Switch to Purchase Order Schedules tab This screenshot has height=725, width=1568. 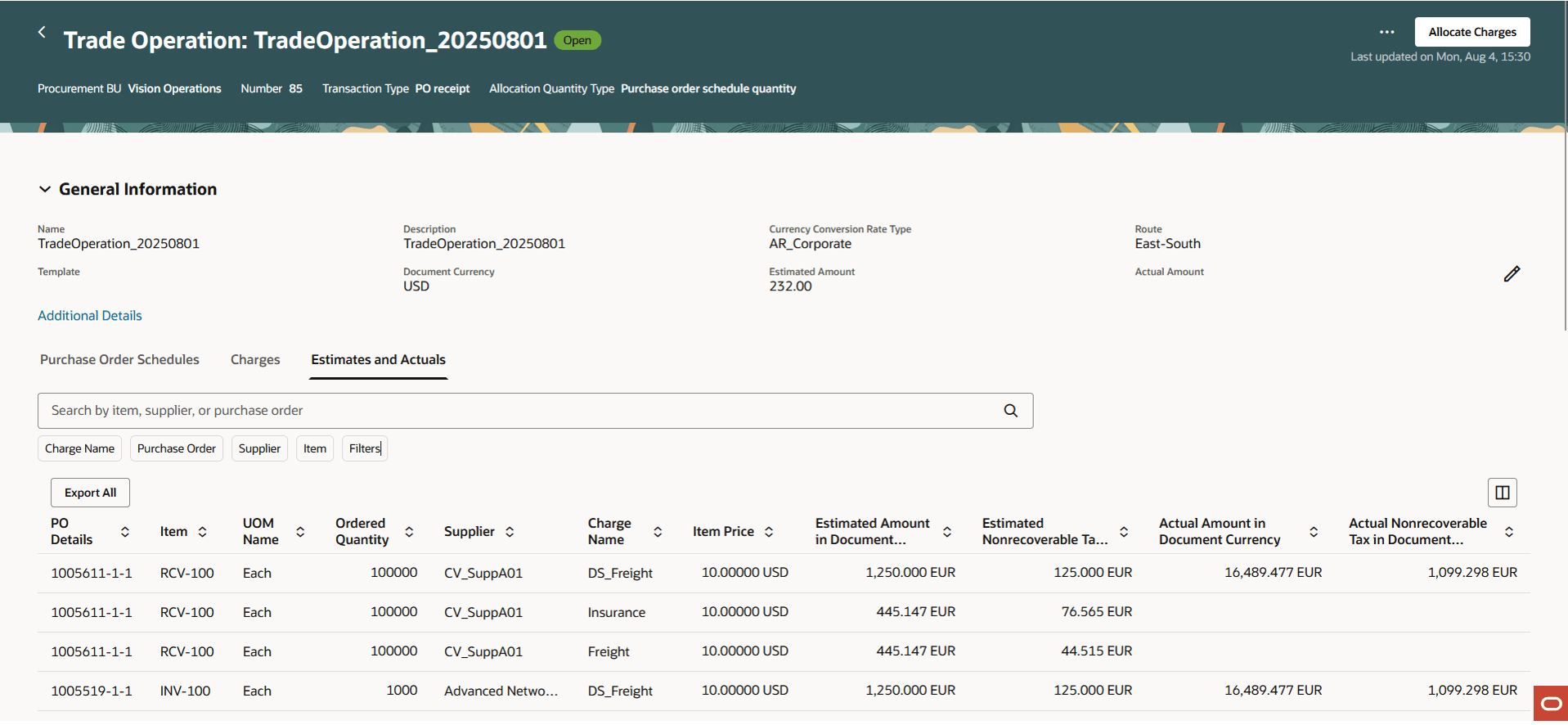click(119, 359)
